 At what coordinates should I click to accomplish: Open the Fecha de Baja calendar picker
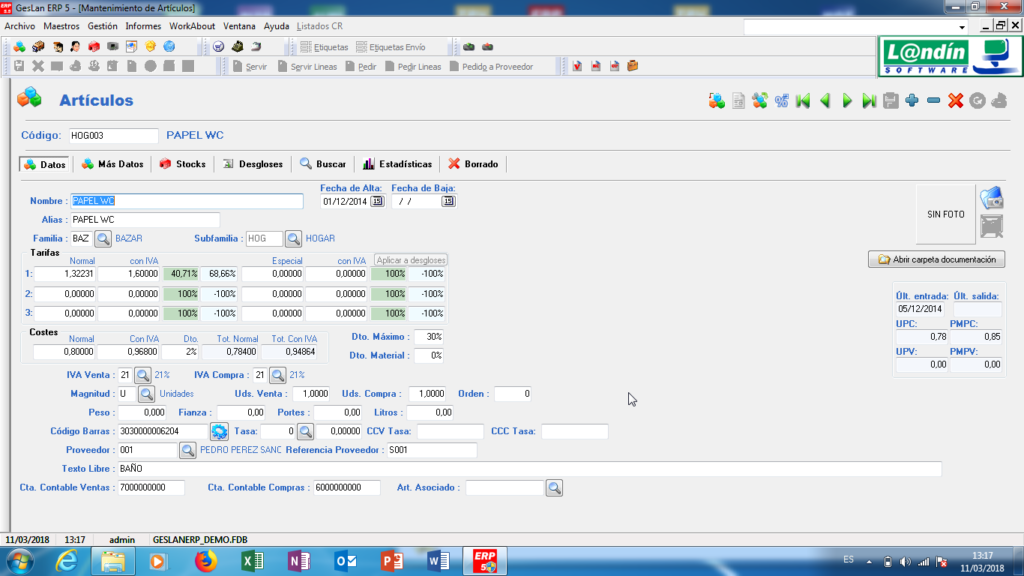pyautogui.click(x=447, y=200)
